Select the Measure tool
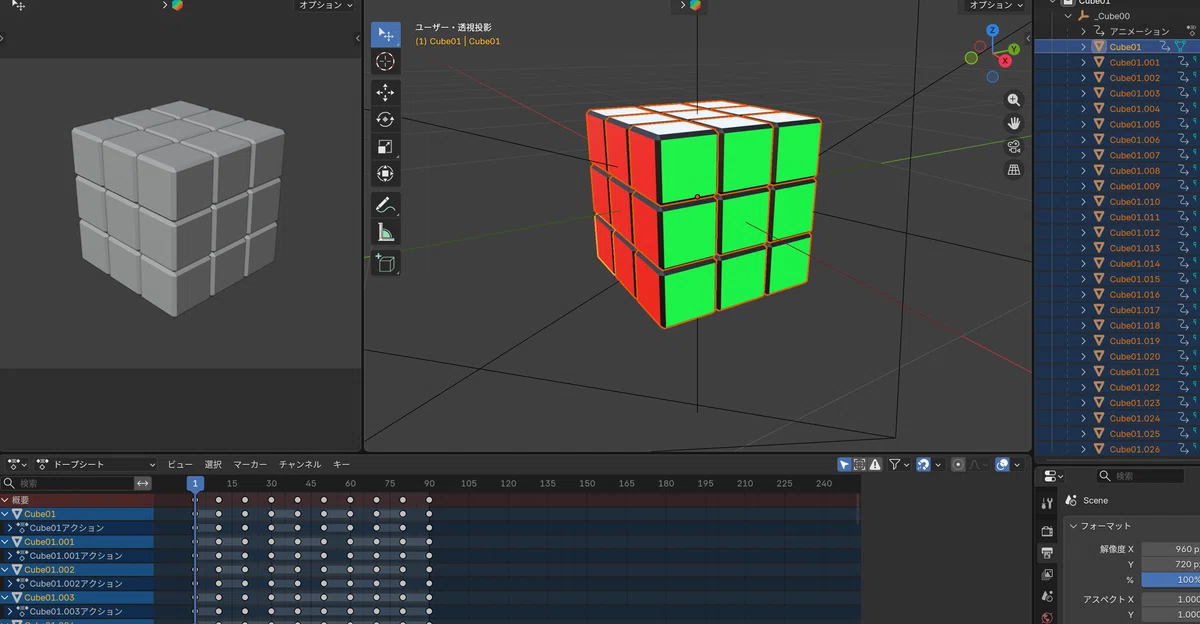This screenshot has width=1200, height=624. (x=385, y=233)
